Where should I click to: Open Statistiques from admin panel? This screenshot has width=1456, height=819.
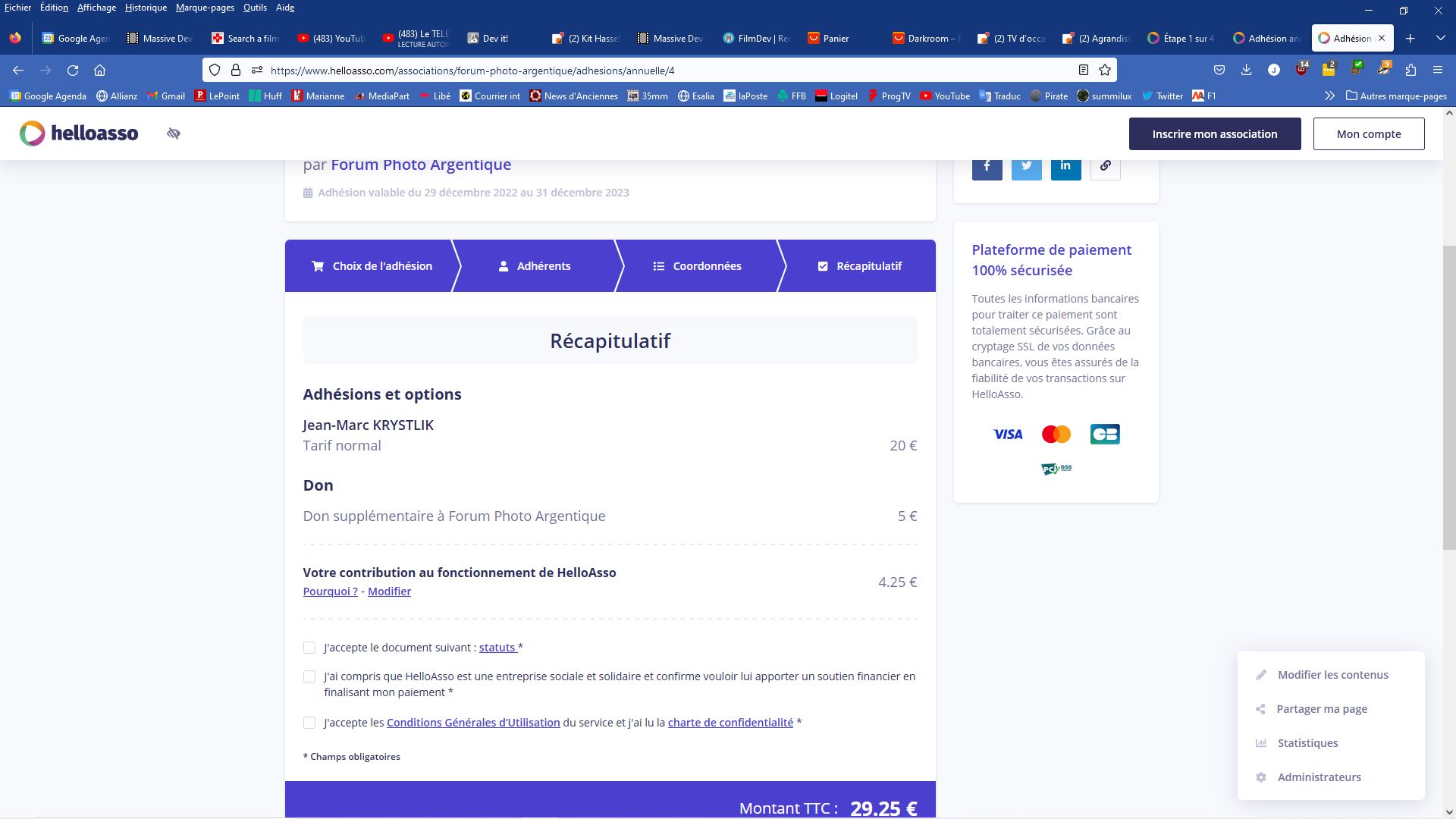pyautogui.click(x=1297, y=743)
